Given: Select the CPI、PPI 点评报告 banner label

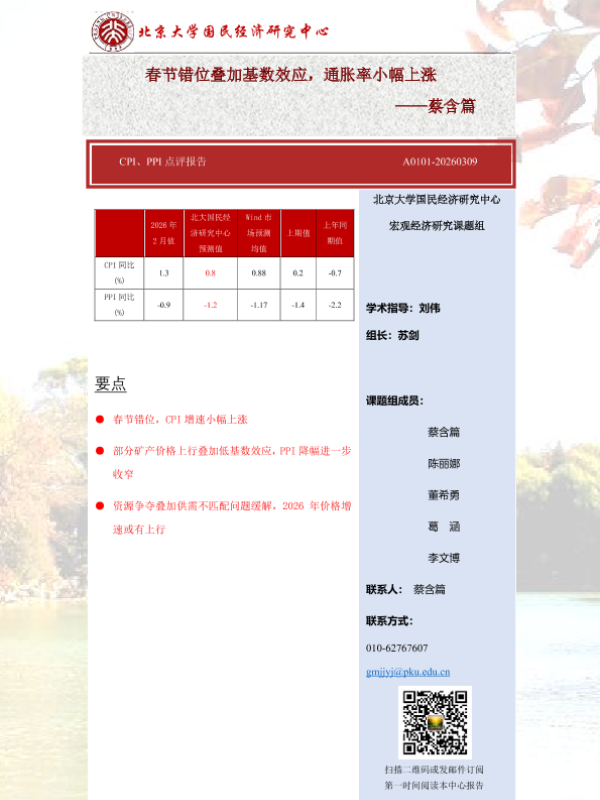Looking at the screenshot, I should 163,161.
